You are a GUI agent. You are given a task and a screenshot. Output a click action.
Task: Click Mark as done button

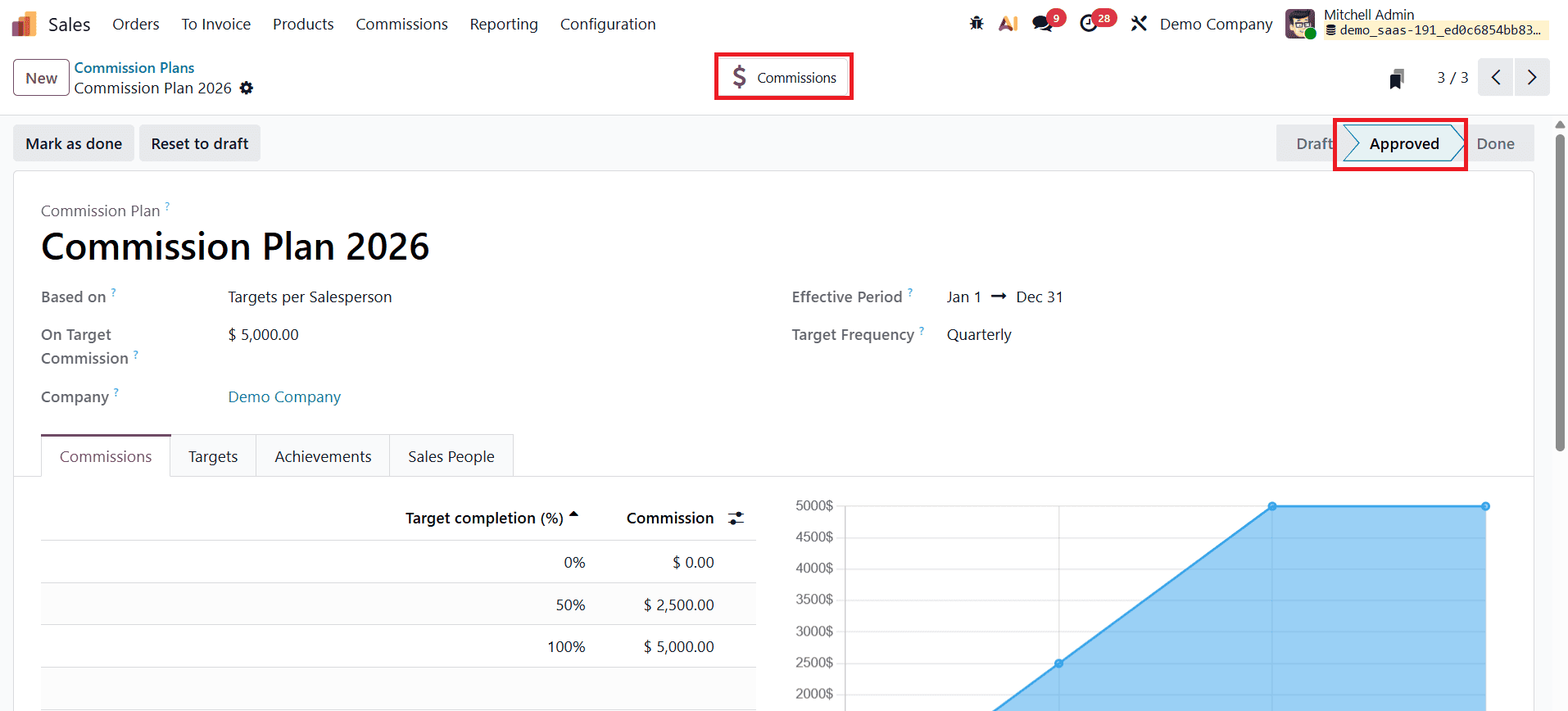[x=74, y=143]
